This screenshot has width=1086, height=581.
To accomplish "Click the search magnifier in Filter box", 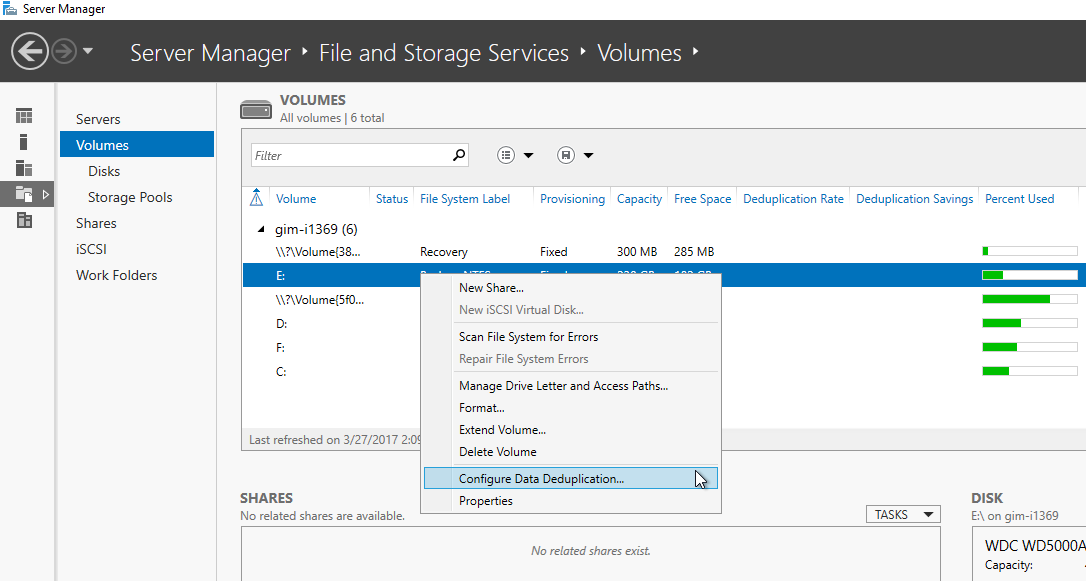I will coord(459,155).
